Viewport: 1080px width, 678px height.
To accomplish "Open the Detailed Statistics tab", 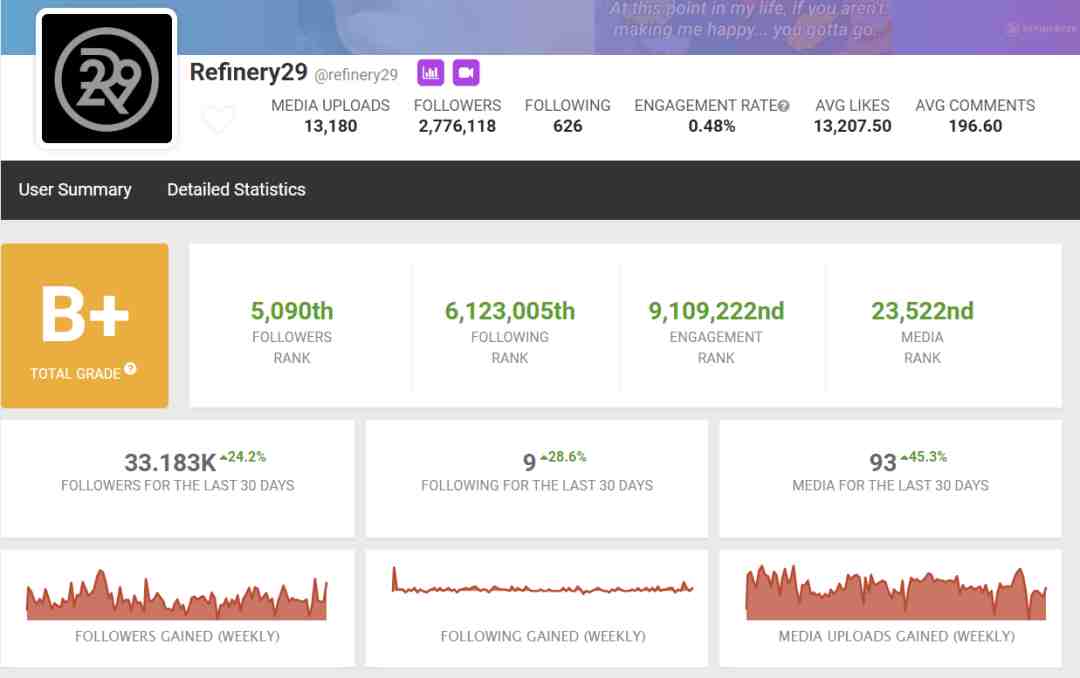I will [236, 189].
